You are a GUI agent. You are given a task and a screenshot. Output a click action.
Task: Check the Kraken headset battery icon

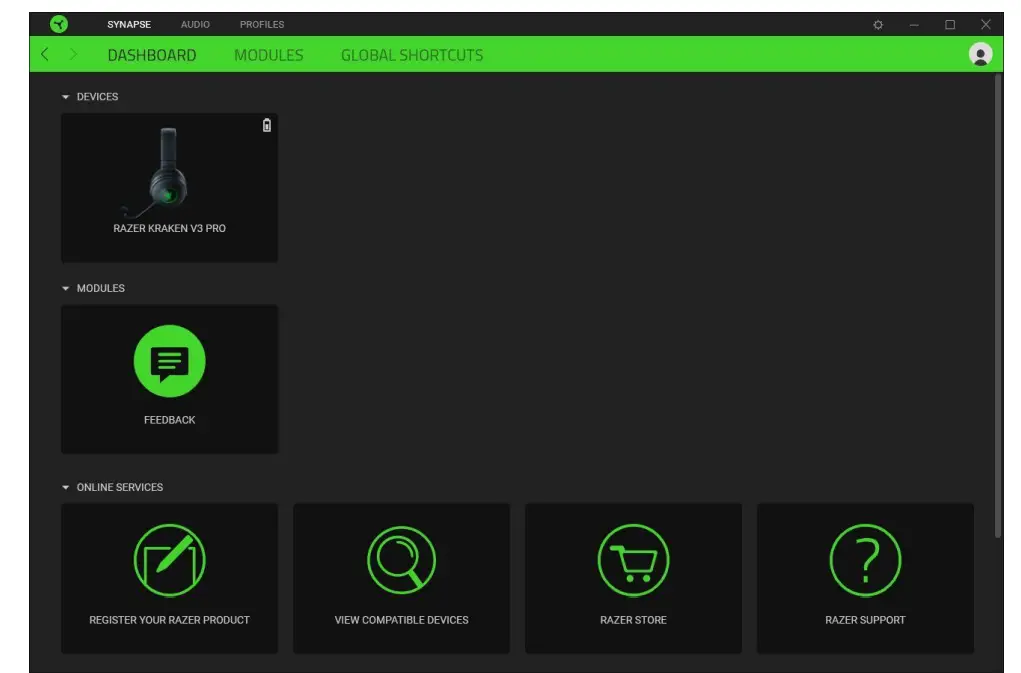click(267, 125)
